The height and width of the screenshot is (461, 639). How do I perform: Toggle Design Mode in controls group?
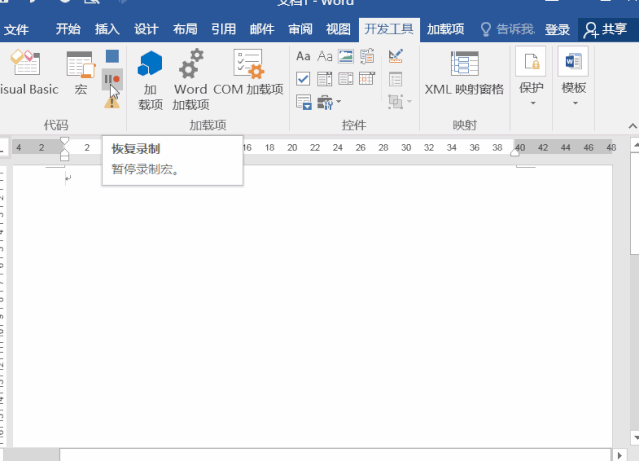point(396,56)
